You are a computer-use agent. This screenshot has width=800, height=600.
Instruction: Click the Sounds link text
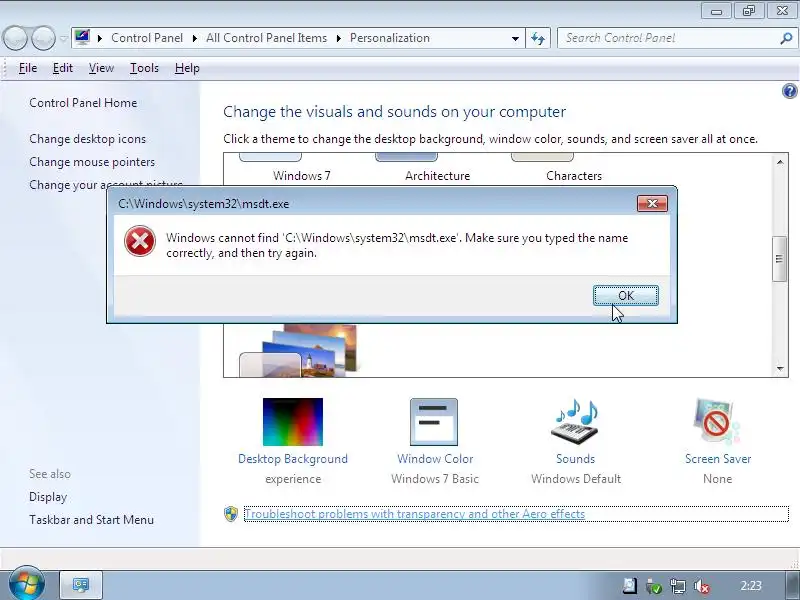tap(576, 459)
